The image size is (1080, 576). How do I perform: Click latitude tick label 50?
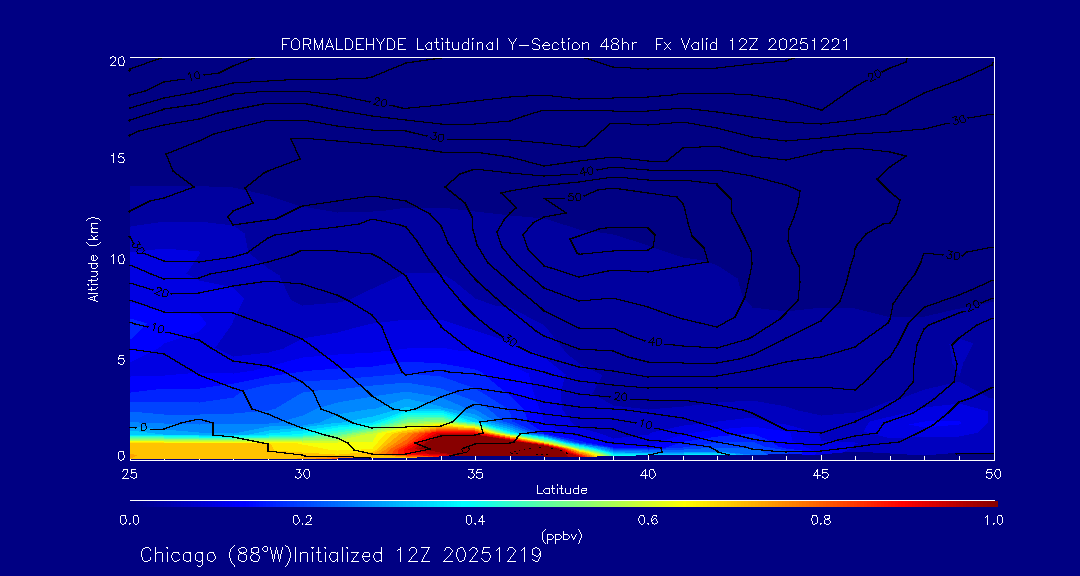(x=993, y=473)
